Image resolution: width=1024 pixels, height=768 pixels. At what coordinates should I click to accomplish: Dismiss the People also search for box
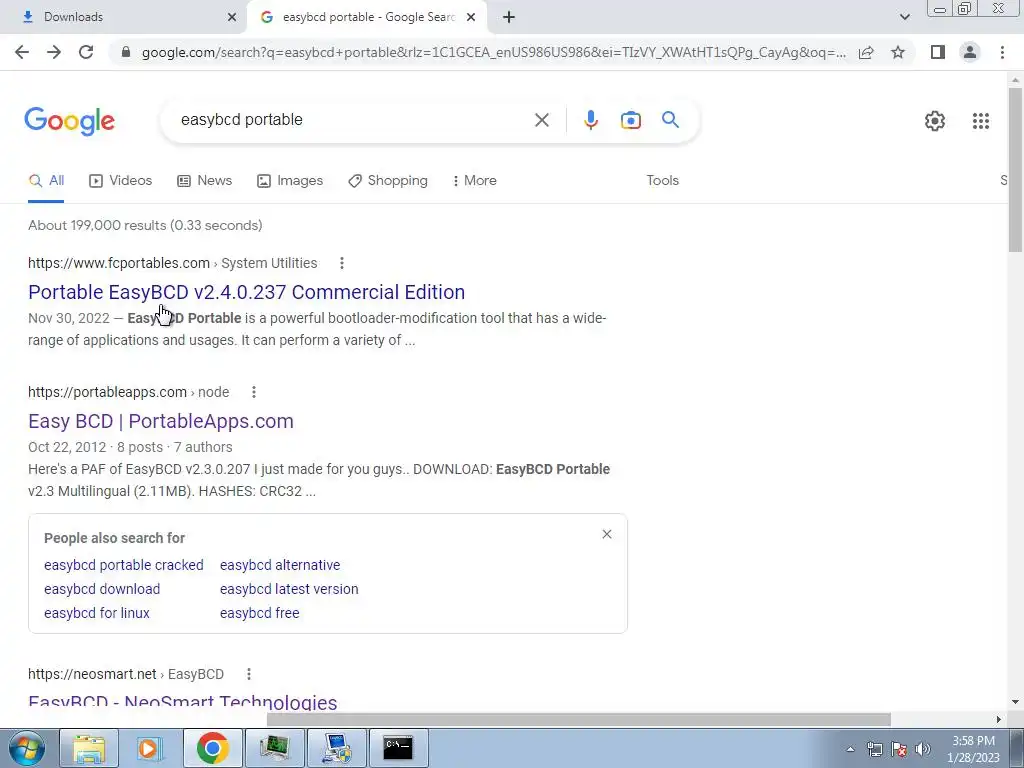(607, 534)
